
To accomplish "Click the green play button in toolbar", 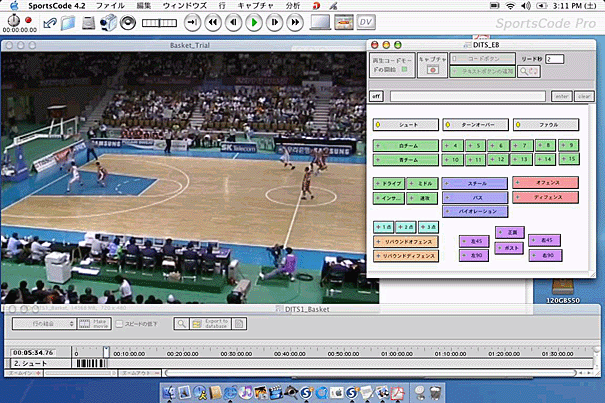I will pos(254,21).
